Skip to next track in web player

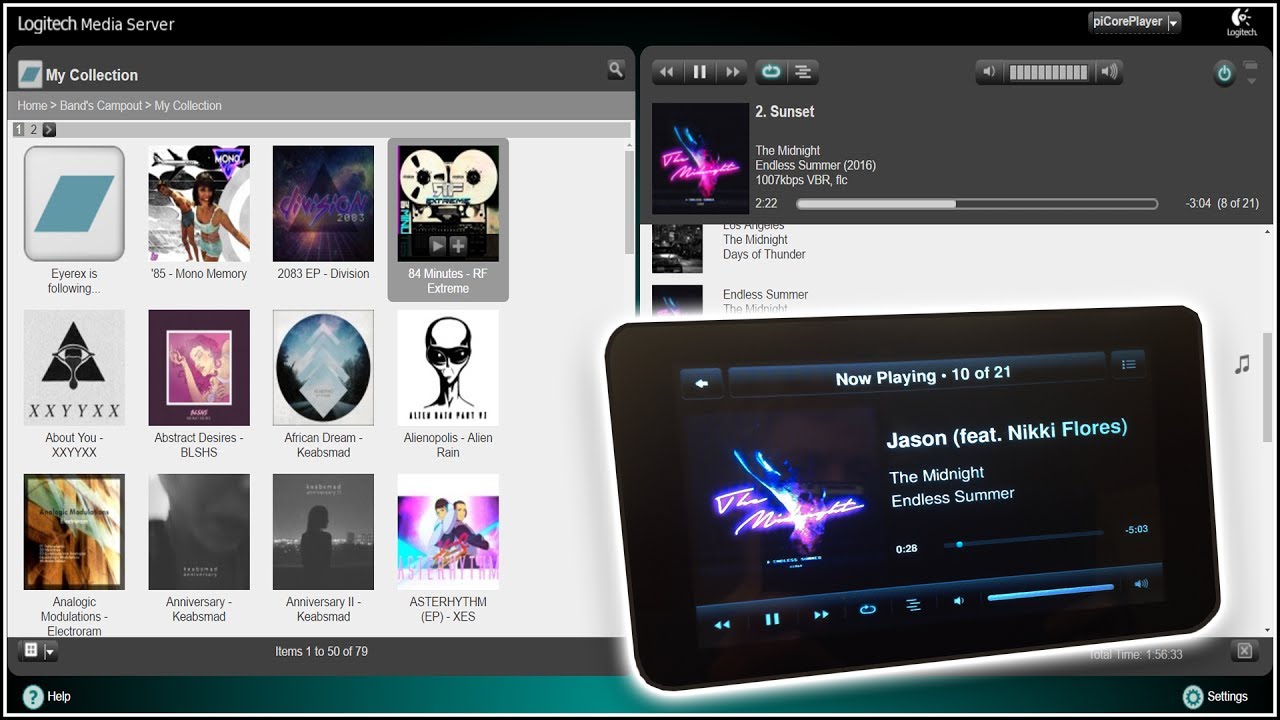[732, 72]
